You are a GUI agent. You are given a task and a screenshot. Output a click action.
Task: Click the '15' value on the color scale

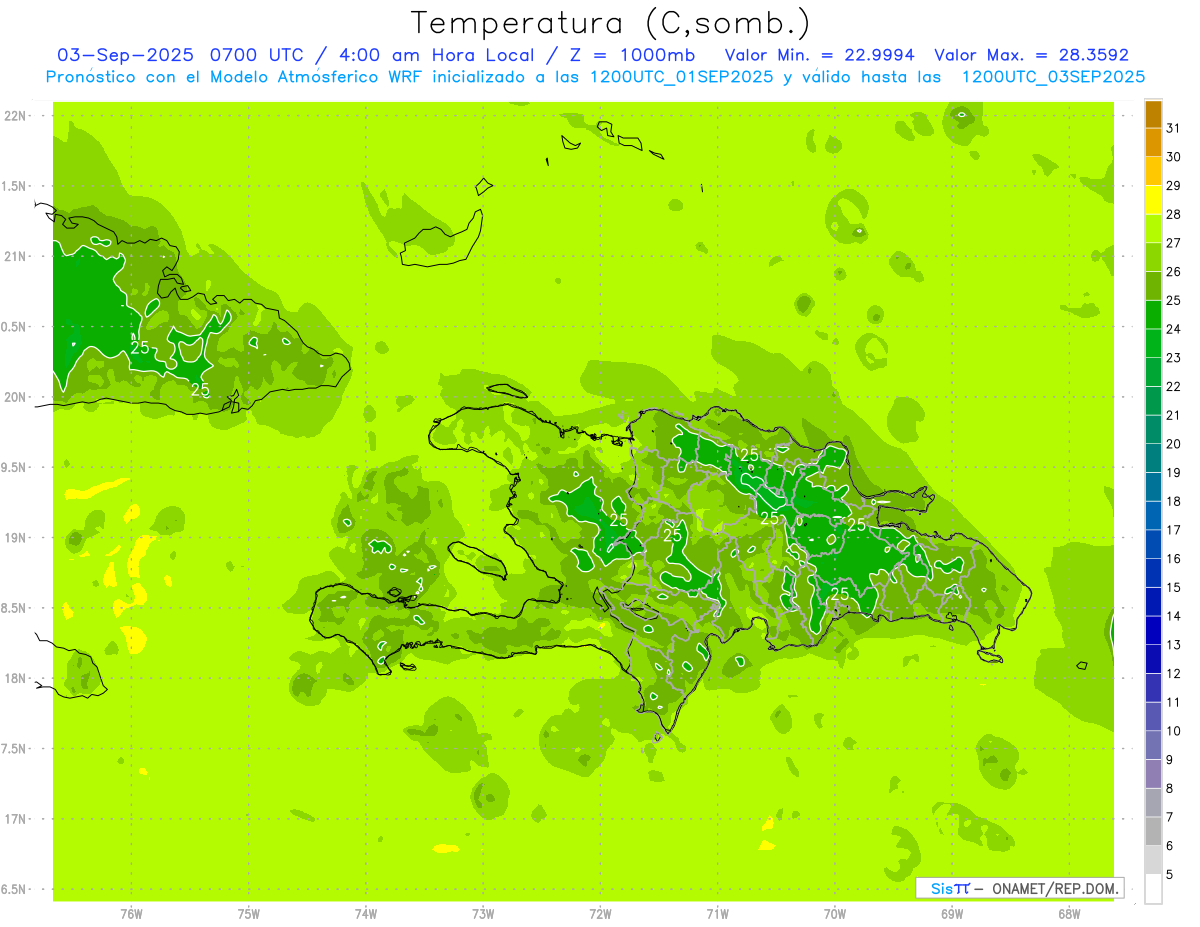pyautogui.click(x=1174, y=588)
